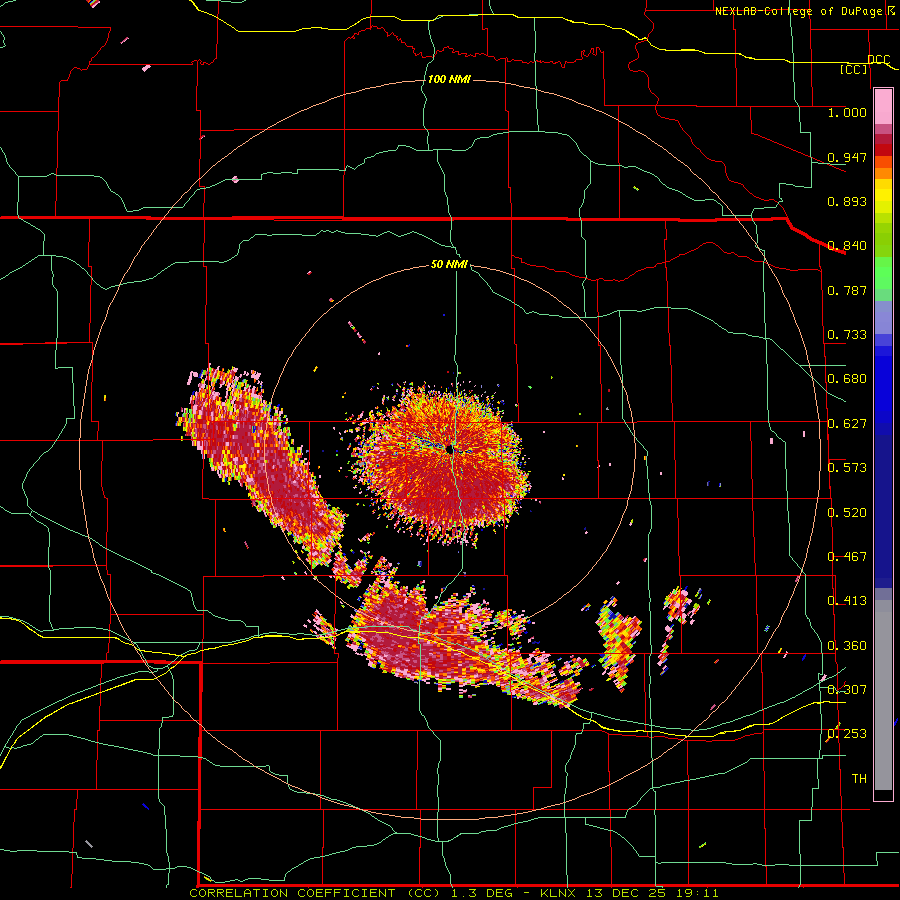
Task: Click the 0.627 color scale value
Action: pos(847,423)
